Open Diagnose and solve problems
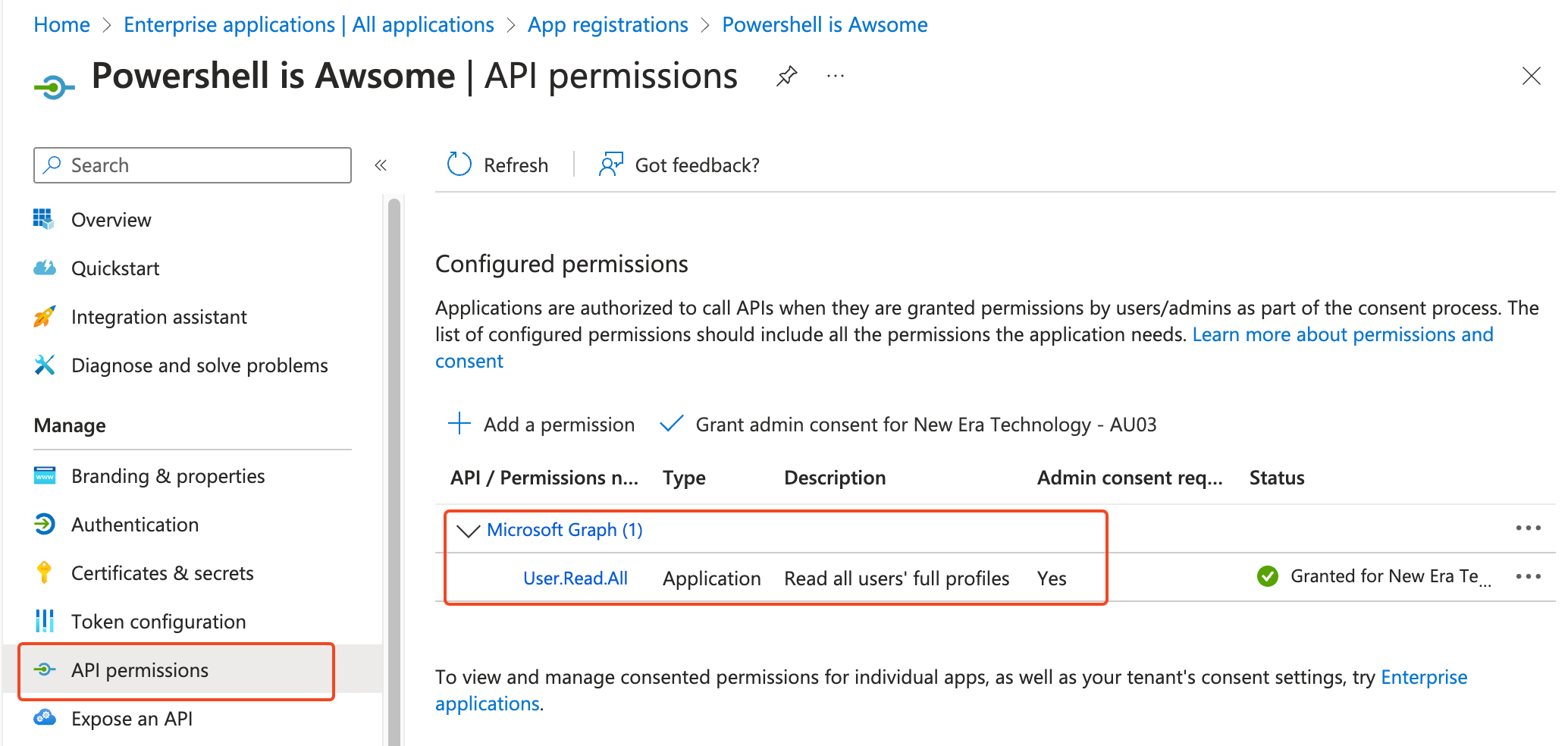The height and width of the screenshot is (746, 1568). (199, 365)
